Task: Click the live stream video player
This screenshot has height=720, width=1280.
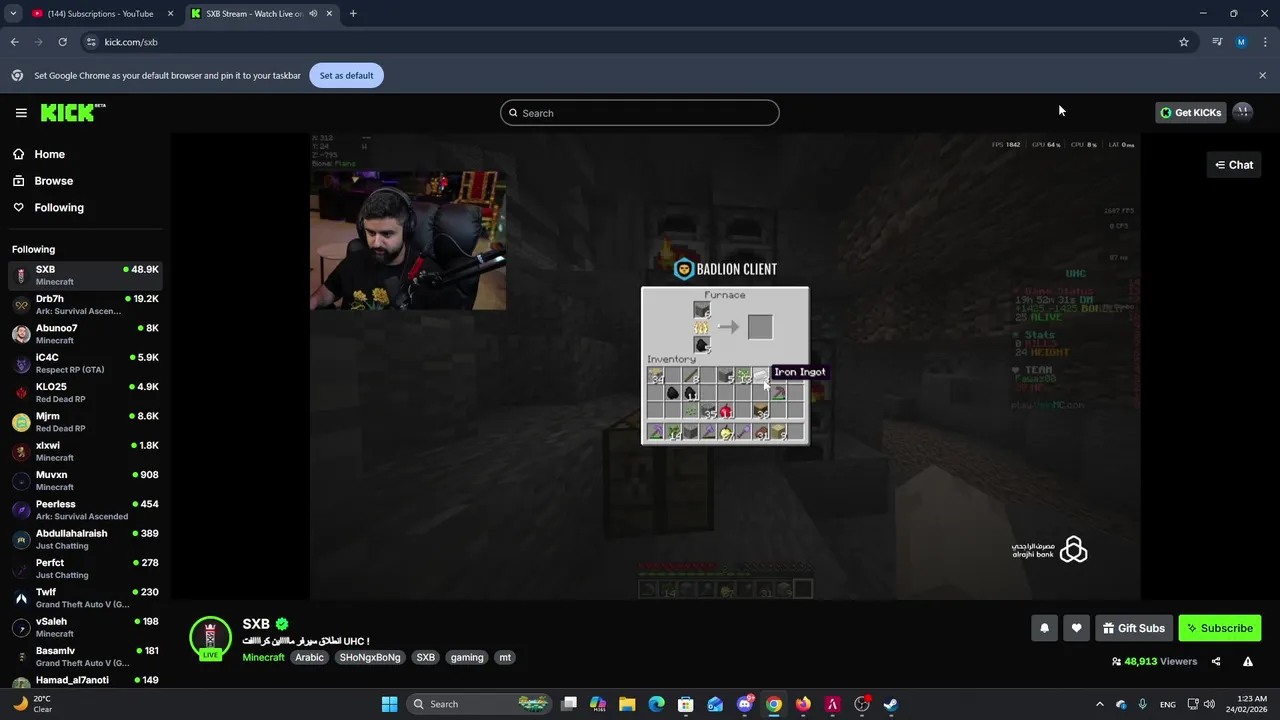Action: tap(725, 366)
